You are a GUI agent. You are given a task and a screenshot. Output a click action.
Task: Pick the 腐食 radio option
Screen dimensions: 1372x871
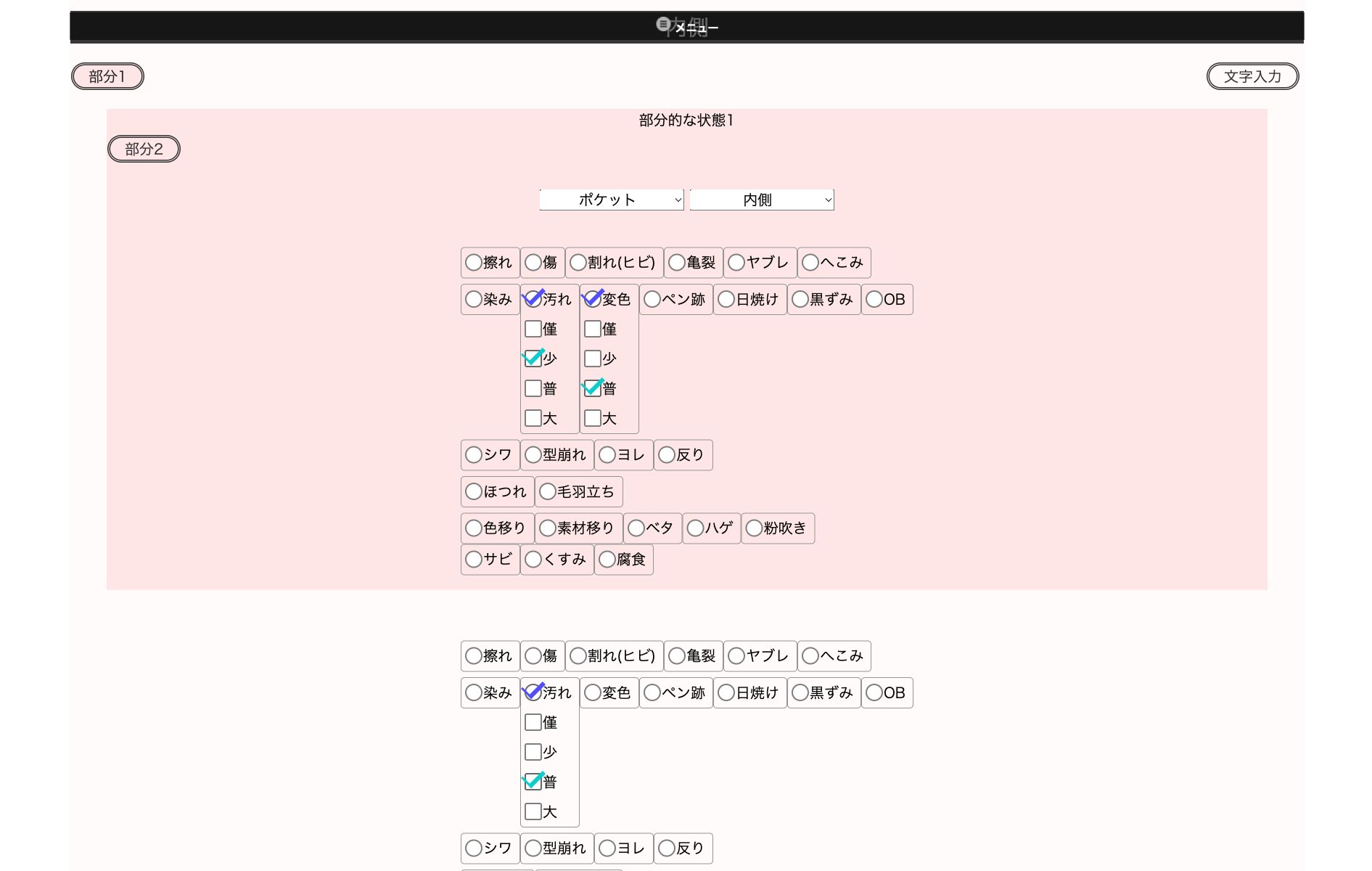(x=607, y=559)
